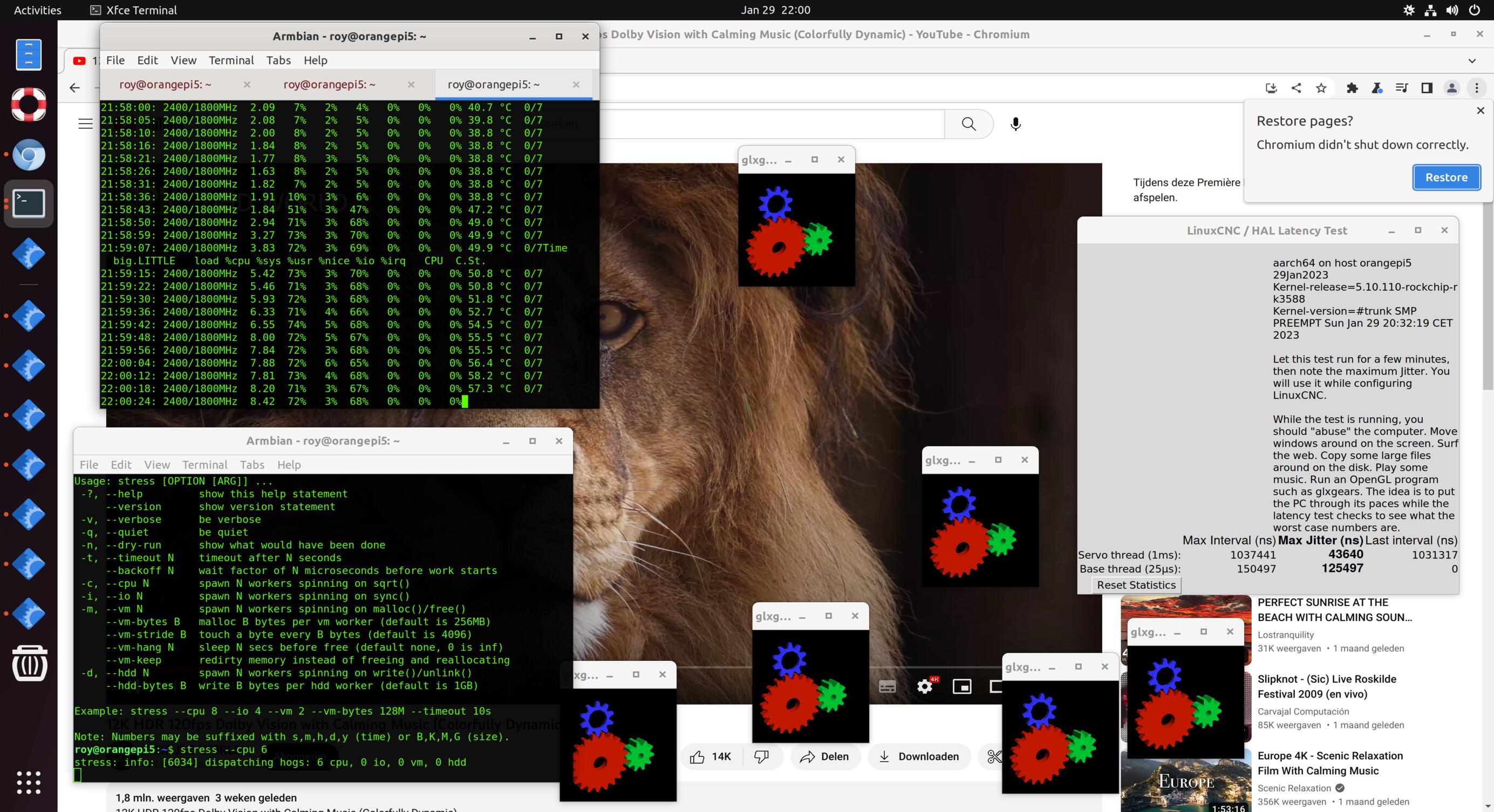This screenshot has height=812, width=1494.
Task: Open Activities overview
Action: point(37,10)
